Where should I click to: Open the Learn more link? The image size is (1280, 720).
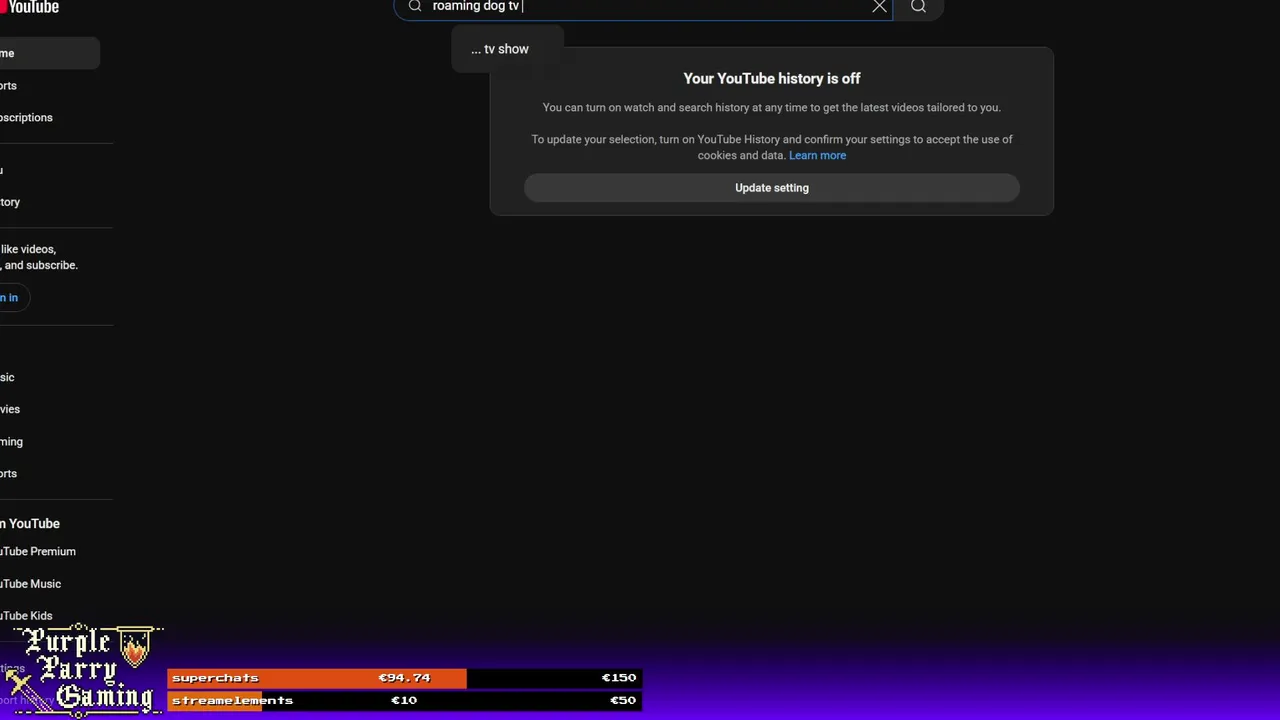[817, 155]
